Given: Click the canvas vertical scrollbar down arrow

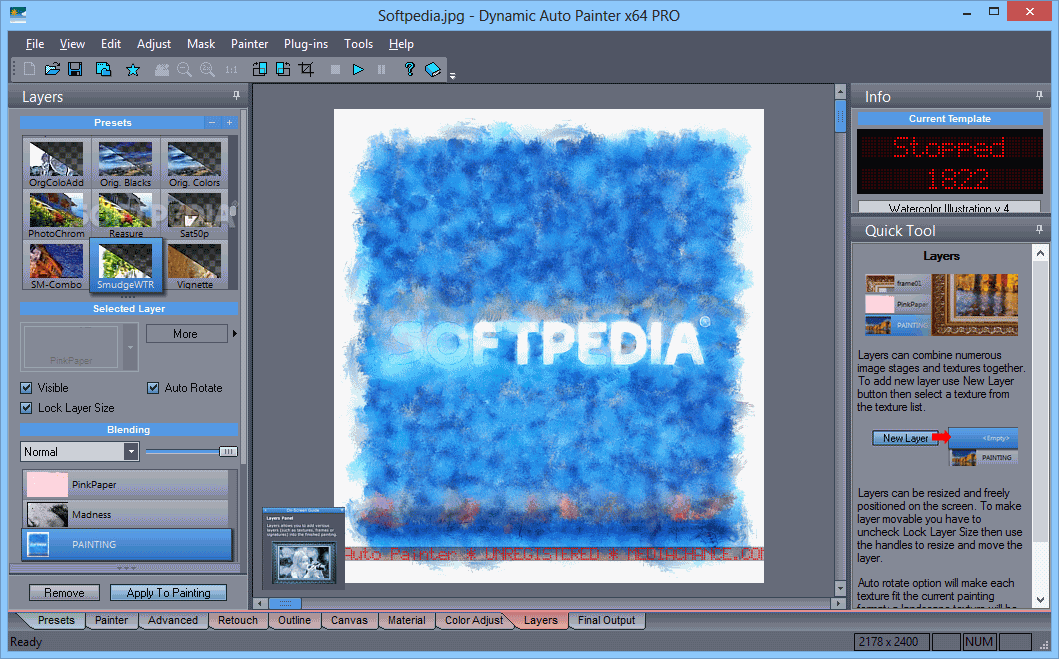Looking at the screenshot, I should coord(840,588).
